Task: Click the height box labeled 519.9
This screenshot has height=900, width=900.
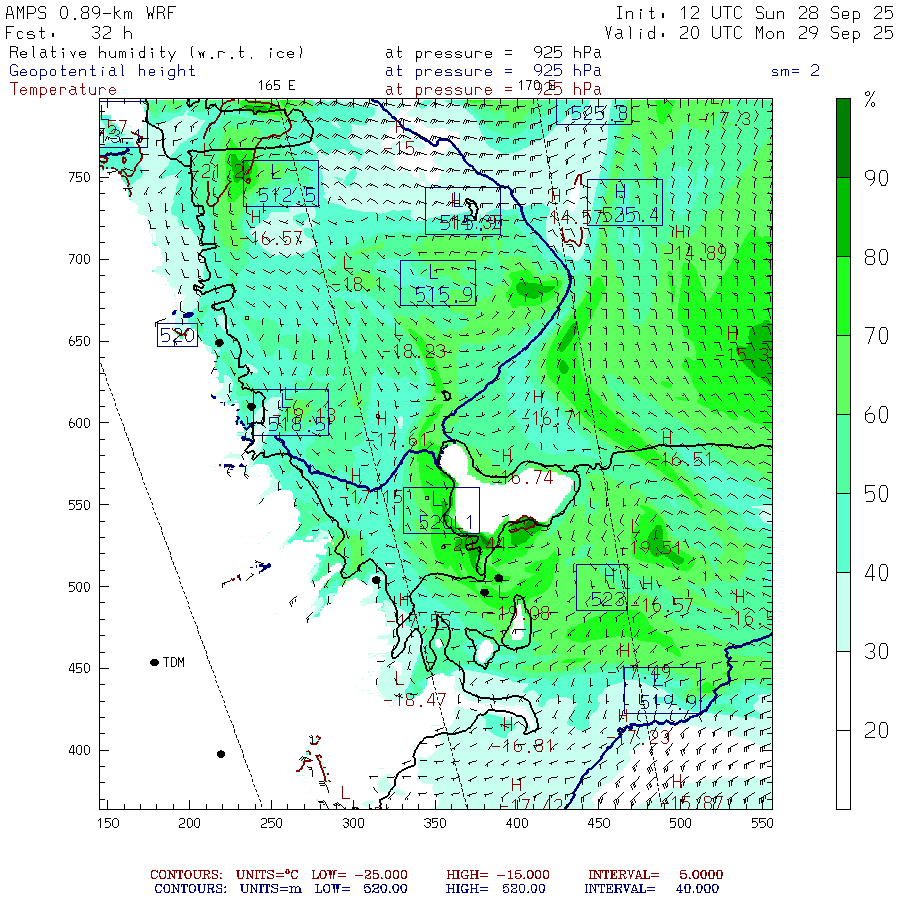Action: [x=662, y=690]
